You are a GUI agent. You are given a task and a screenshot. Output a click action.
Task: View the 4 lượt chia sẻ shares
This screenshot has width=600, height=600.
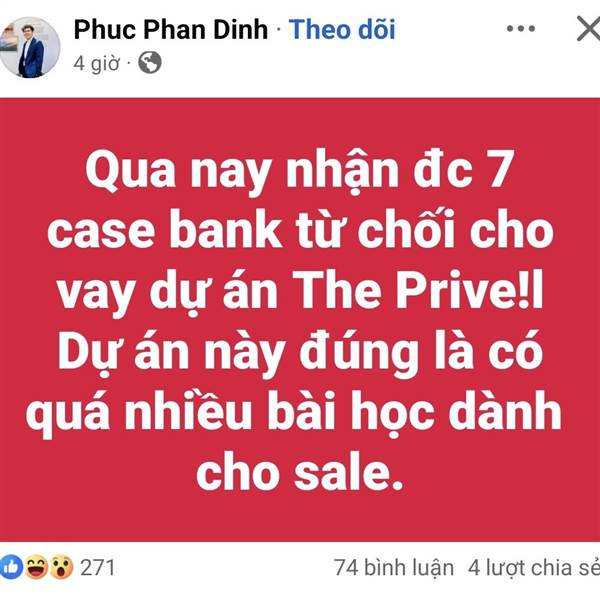click(534, 567)
